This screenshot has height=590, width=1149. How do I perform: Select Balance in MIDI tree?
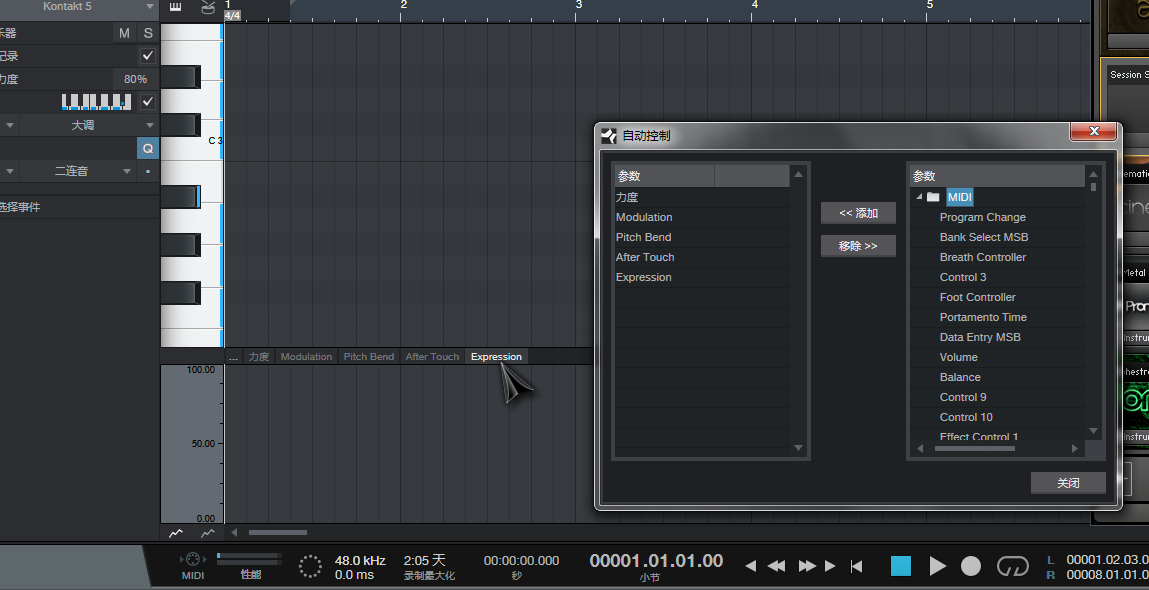(x=960, y=377)
